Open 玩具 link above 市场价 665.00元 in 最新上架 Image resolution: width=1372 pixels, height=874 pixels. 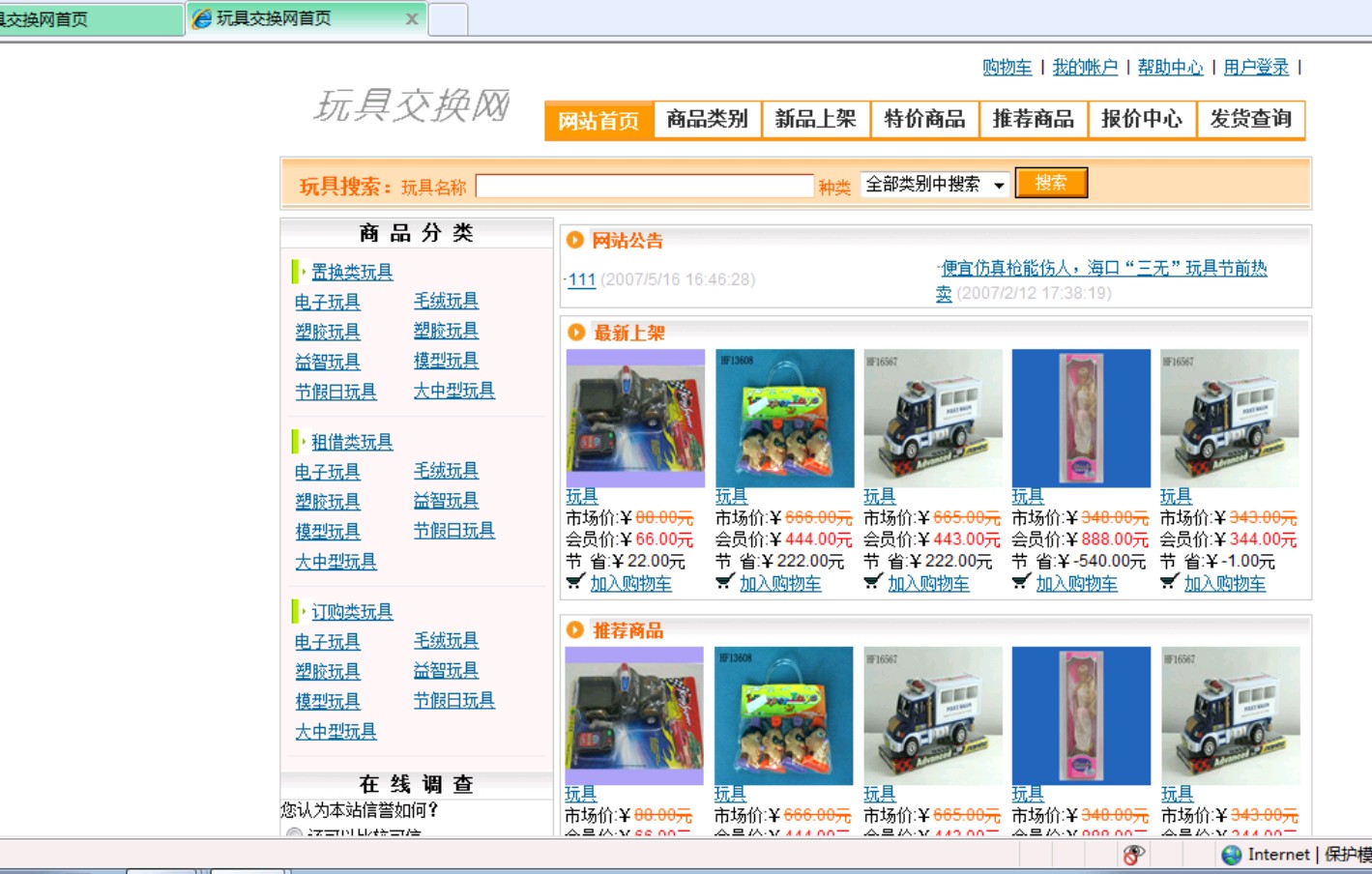879,497
